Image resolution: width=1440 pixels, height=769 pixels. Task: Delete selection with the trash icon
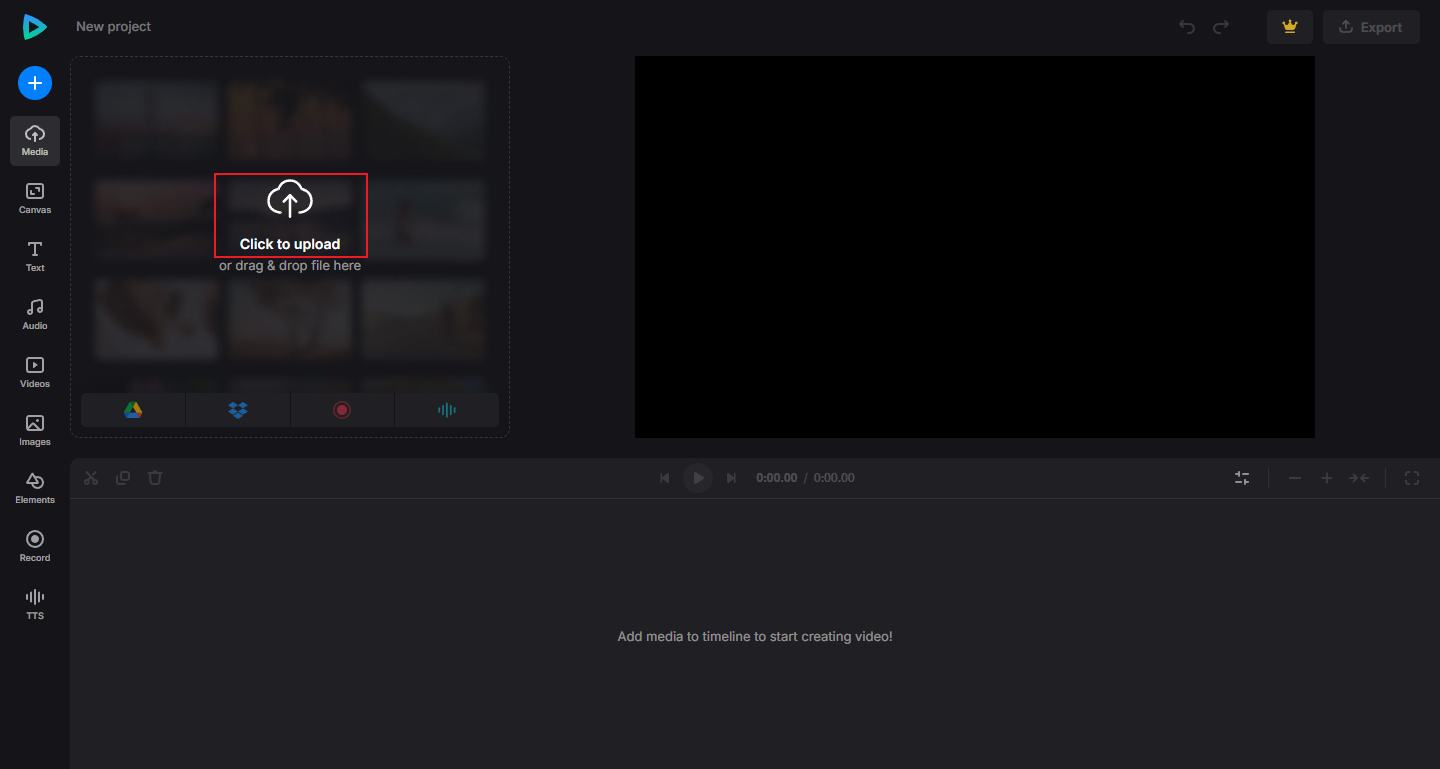point(154,477)
